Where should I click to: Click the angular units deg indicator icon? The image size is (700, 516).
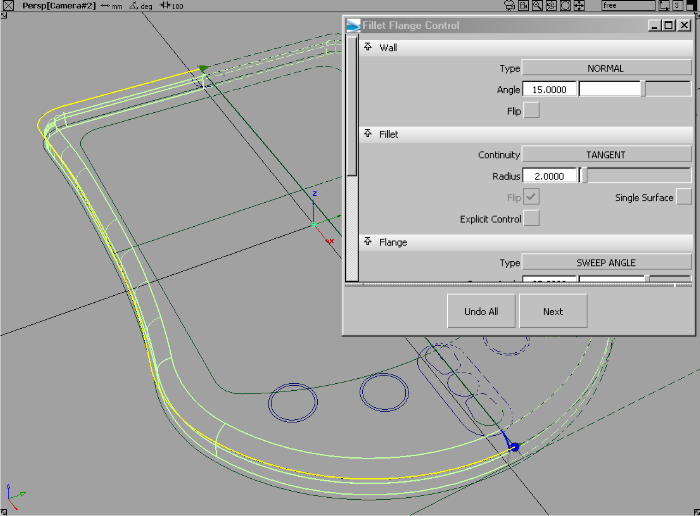point(141,6)
